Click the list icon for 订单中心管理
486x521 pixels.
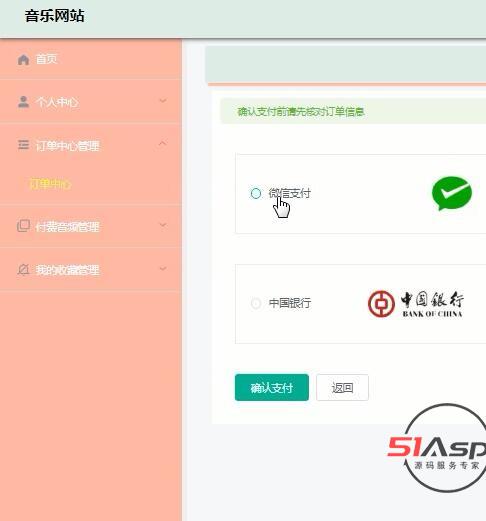pos(23,145)
